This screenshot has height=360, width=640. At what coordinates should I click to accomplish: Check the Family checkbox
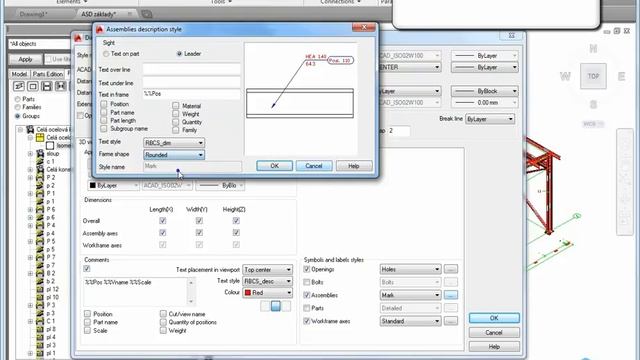click(x=176, y=130)
